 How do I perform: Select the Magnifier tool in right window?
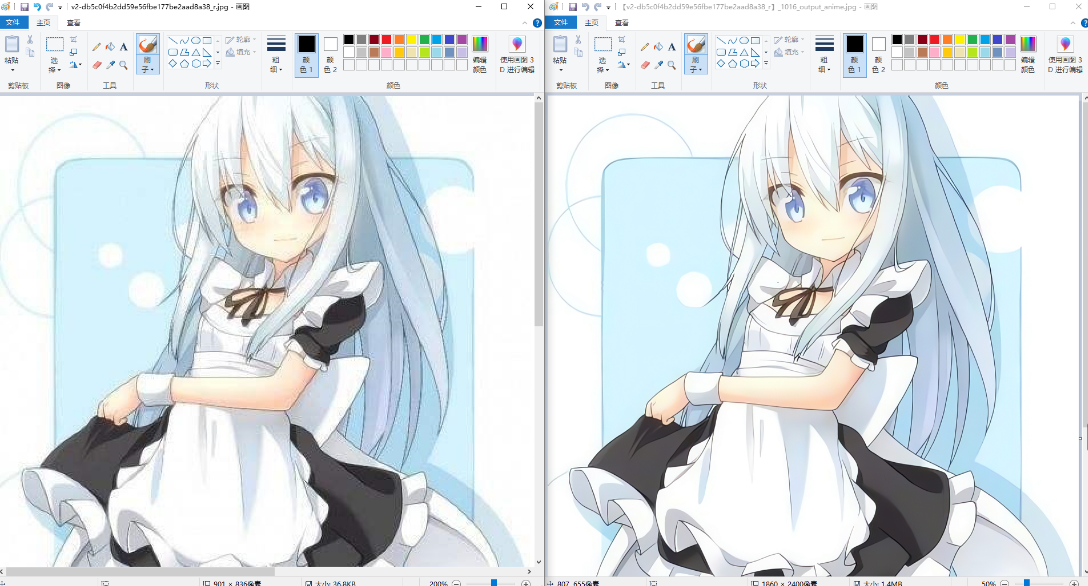(671, 64)
